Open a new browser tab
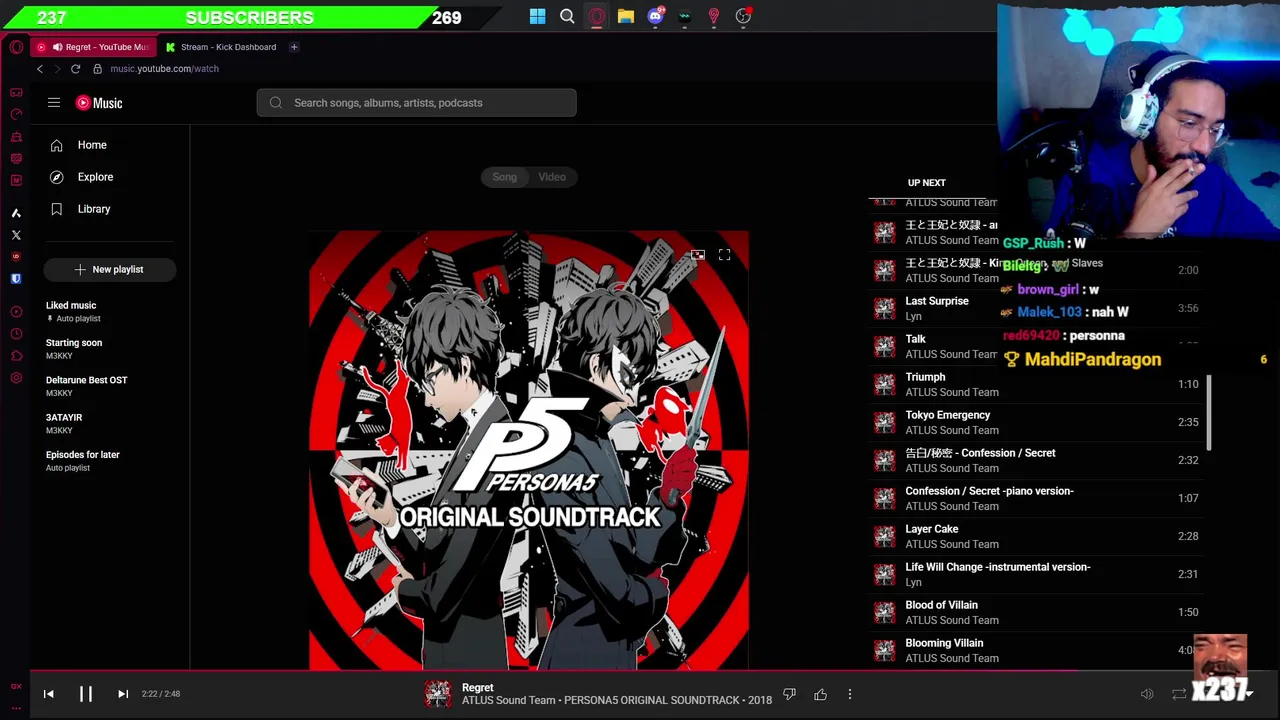Viewport: 1280px width, 720px height. tap(294, 47)
